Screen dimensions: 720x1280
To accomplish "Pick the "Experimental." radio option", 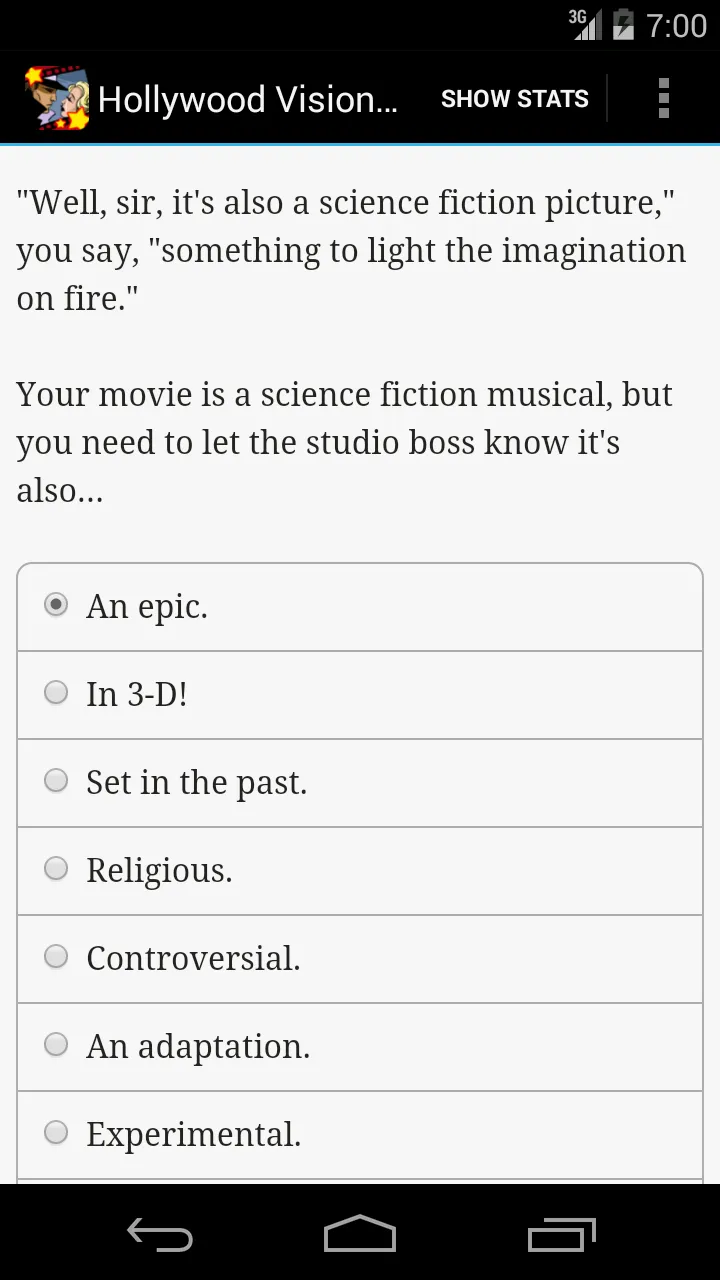I will click(57, 1133).
